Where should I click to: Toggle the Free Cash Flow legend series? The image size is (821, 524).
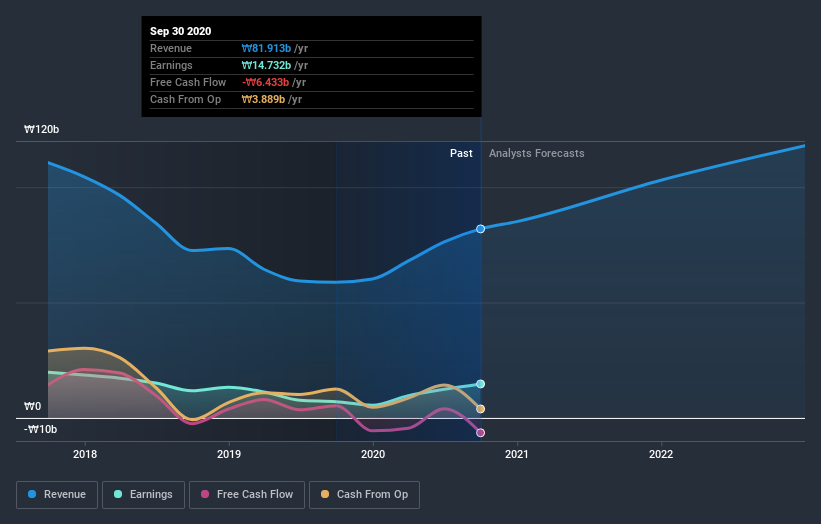pos(247,495)
